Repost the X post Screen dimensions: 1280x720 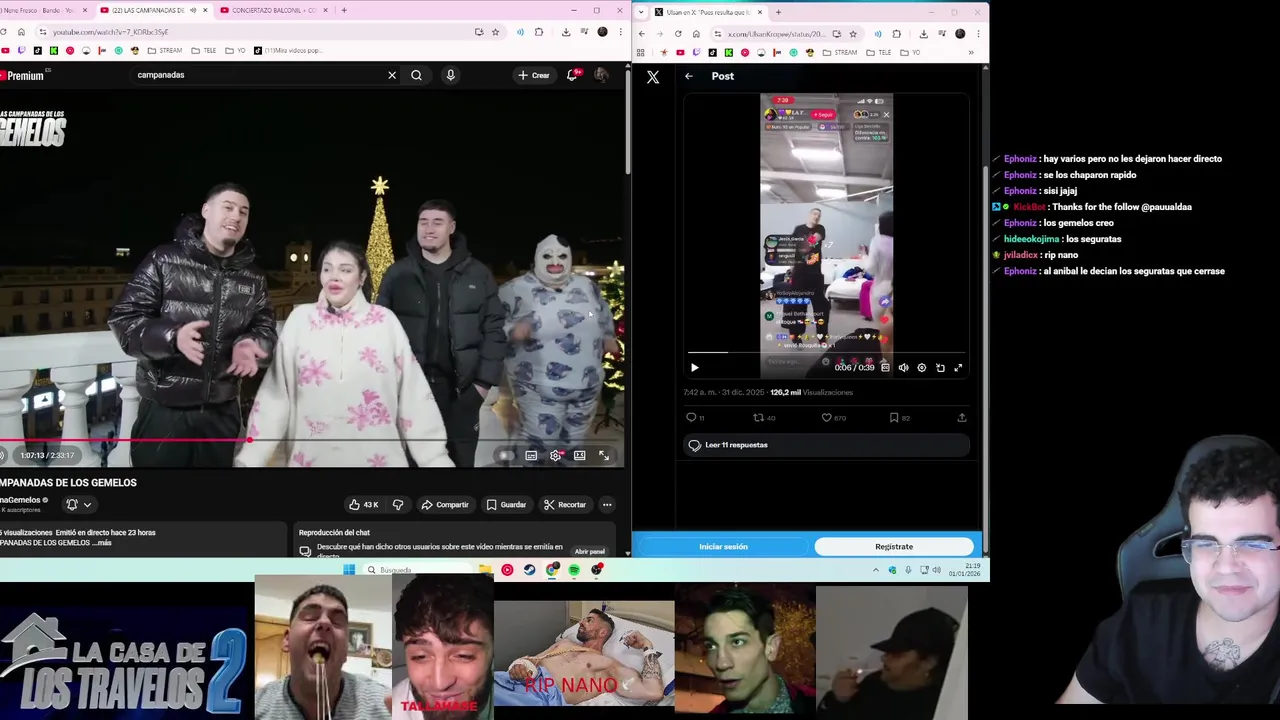pos(758,418)
